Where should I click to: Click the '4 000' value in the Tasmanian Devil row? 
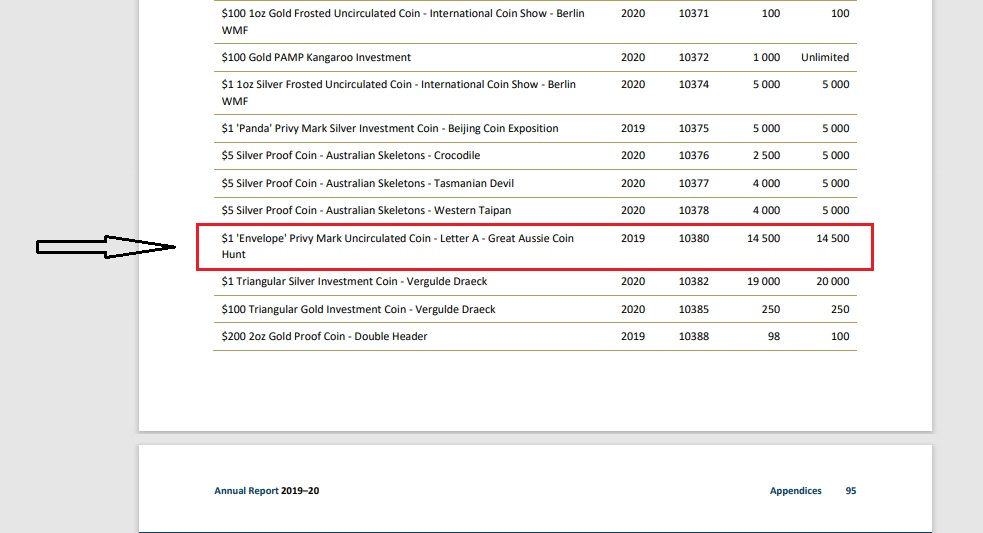(767, 184)
